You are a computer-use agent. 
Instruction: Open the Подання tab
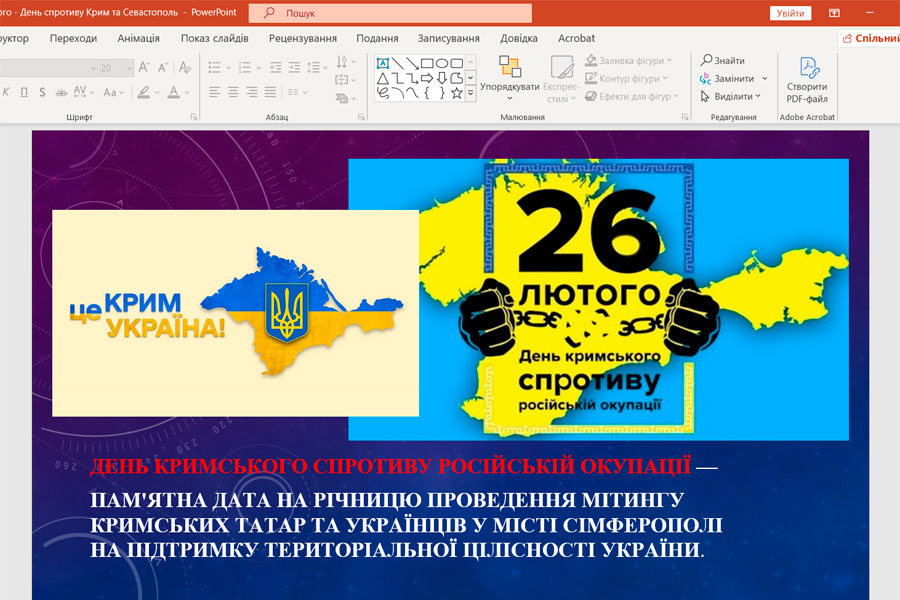point(377,38)
